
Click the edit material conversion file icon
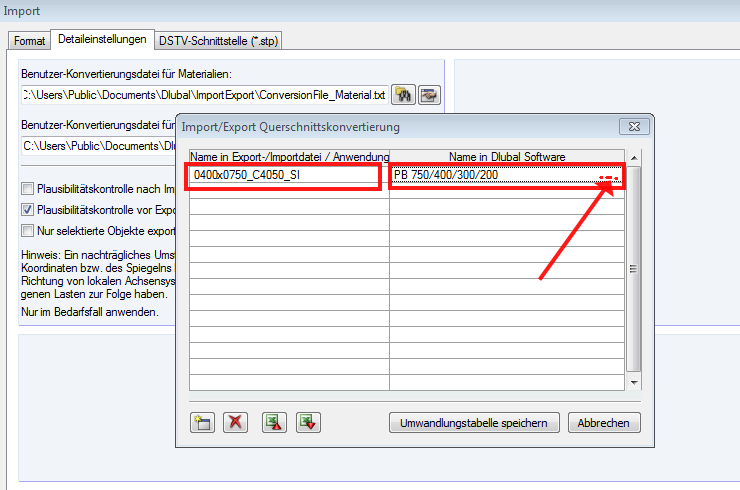pos(429,95)
